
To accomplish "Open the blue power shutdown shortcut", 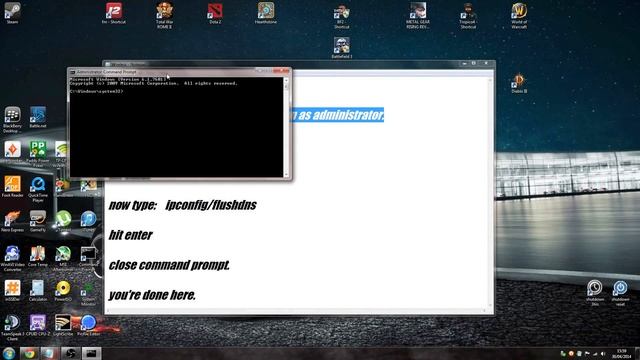I will click(620, 292).
